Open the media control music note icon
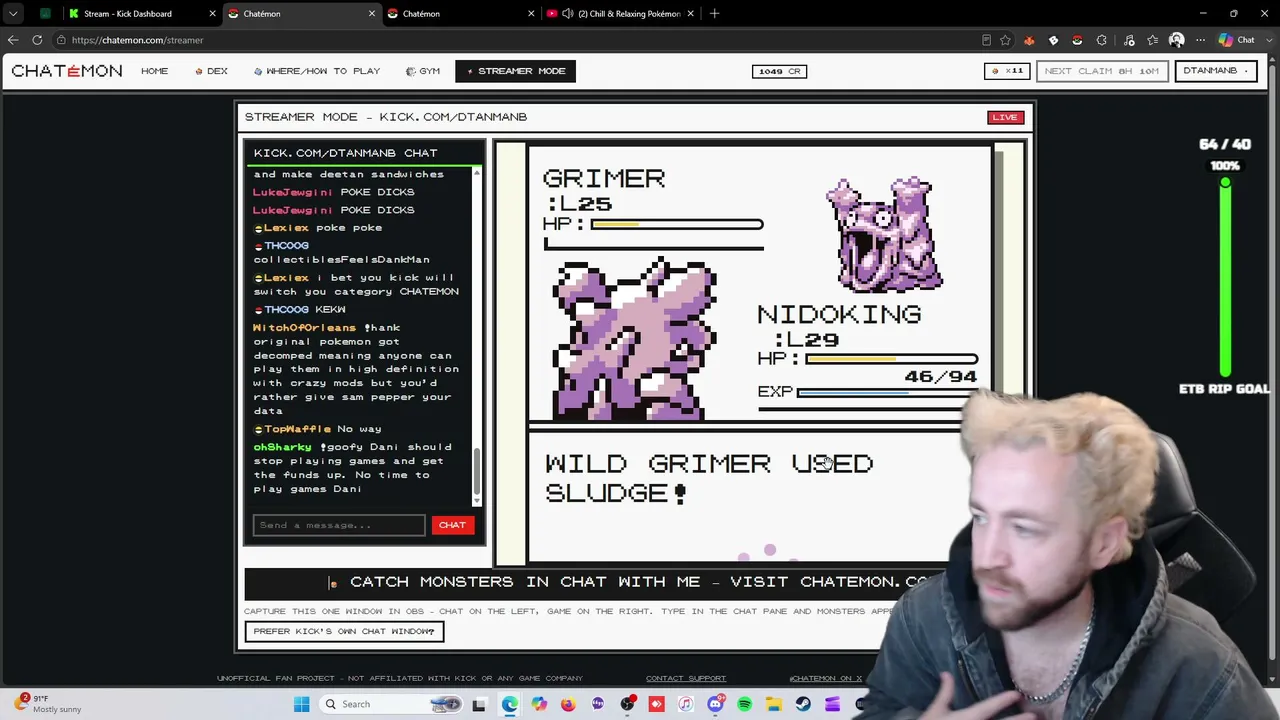 point(1129,40)
